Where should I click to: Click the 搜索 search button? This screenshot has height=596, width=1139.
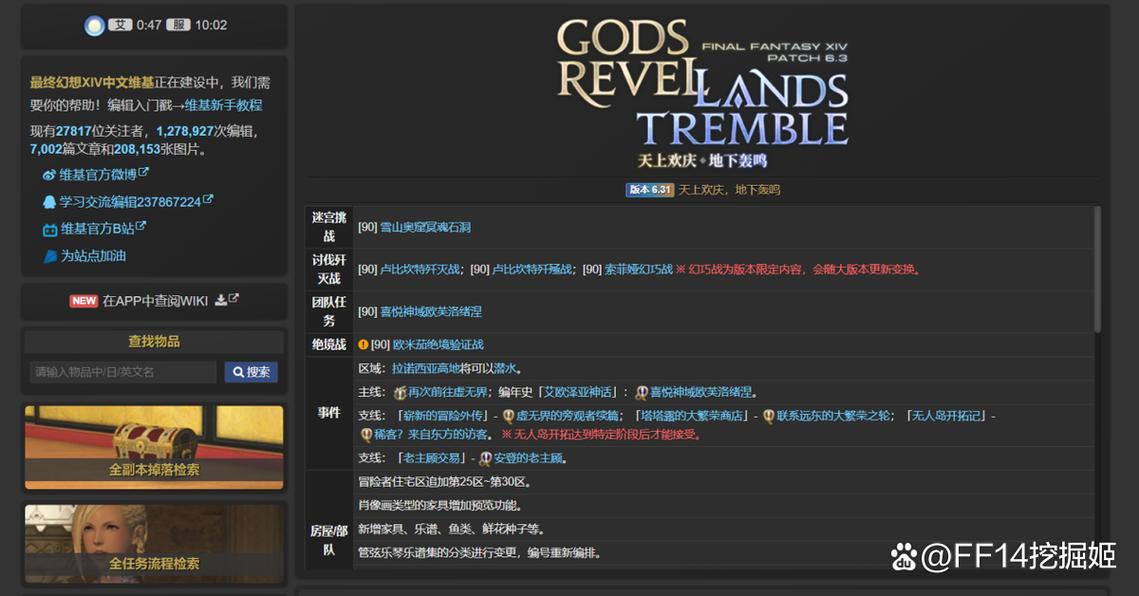(x=251, y=372)
